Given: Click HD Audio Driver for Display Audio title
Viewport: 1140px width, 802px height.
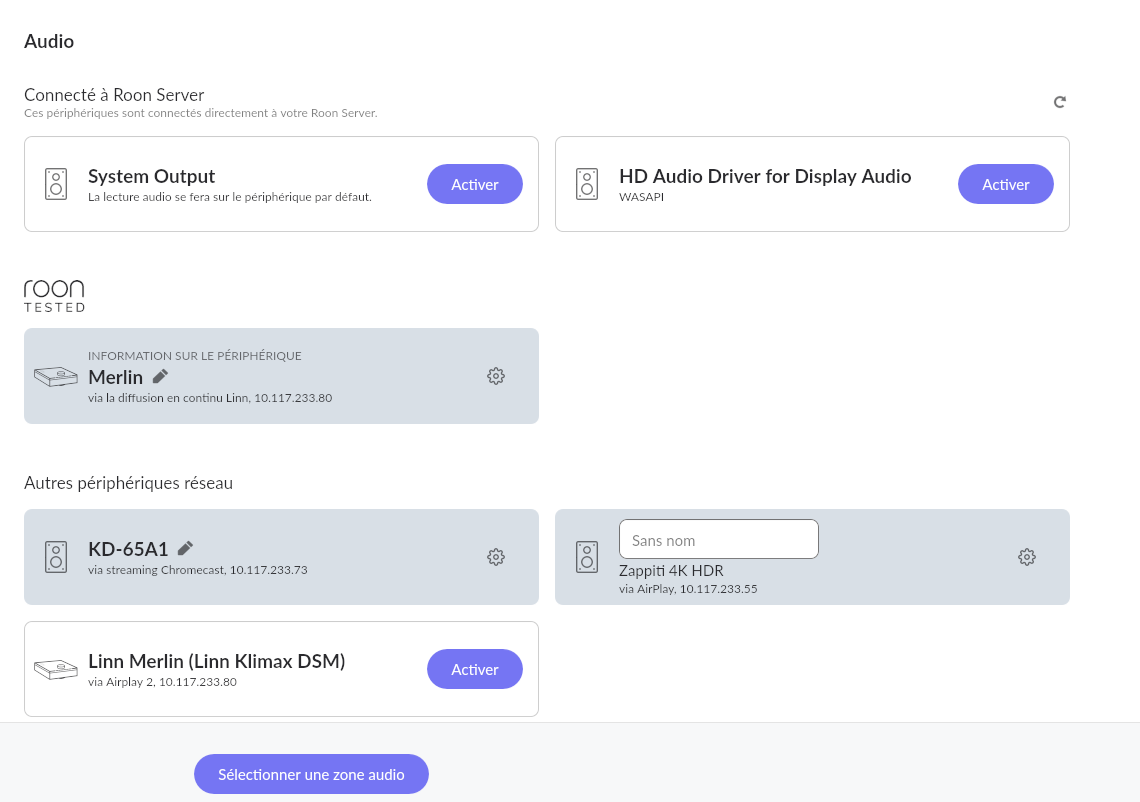Looking at the screenshot, I should [x=765, y=177].
